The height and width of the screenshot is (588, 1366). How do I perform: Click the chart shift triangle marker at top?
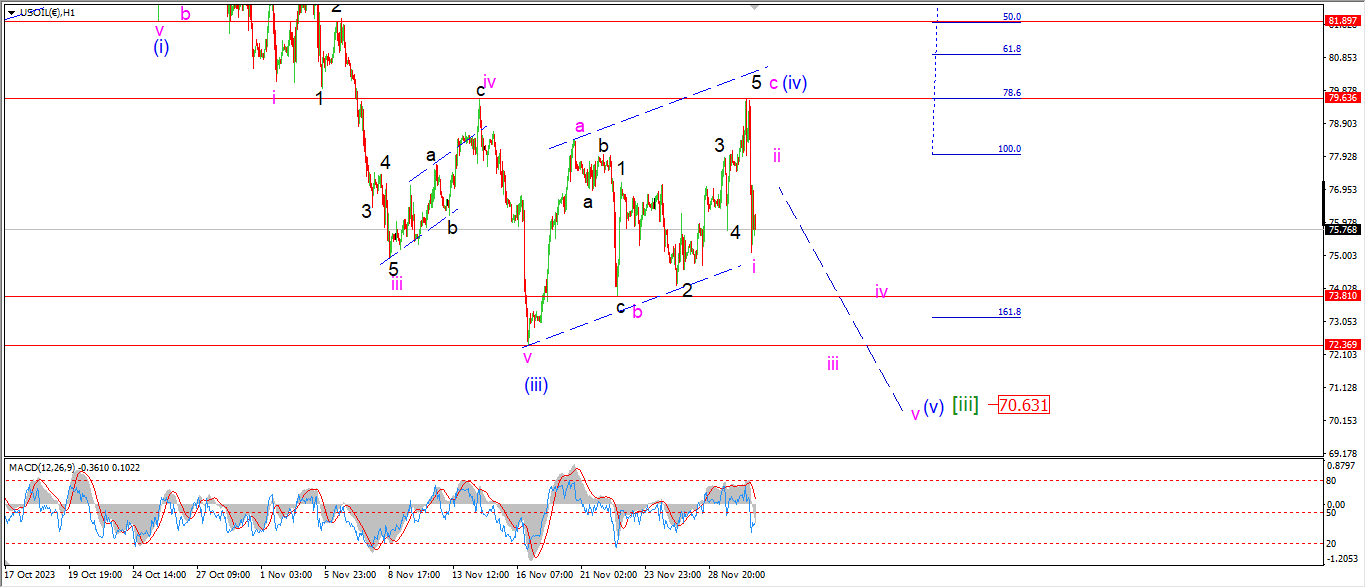(x=755, y=5)
